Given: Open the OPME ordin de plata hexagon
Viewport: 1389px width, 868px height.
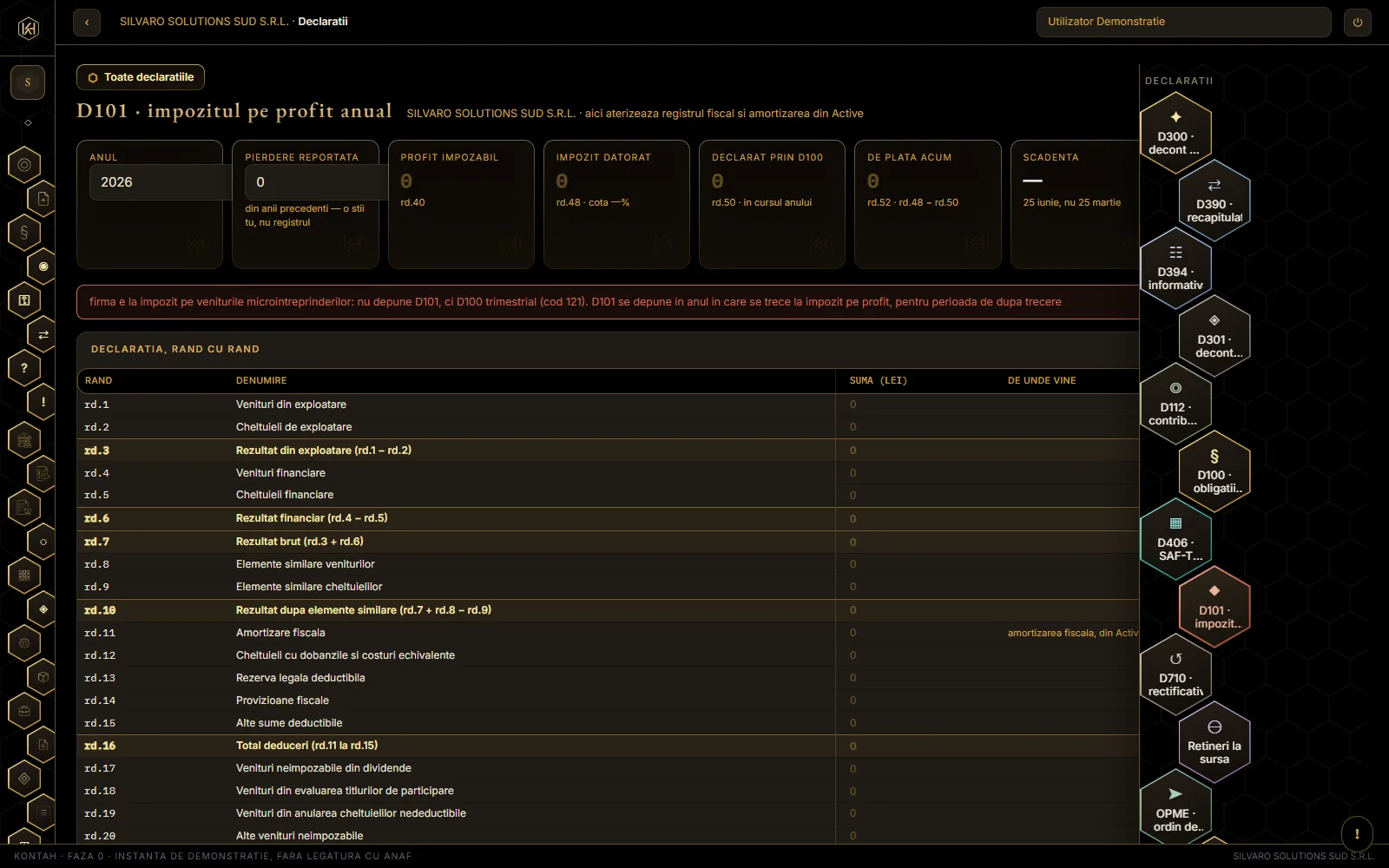Looking at the screenshot, I should coord(1175,807).
